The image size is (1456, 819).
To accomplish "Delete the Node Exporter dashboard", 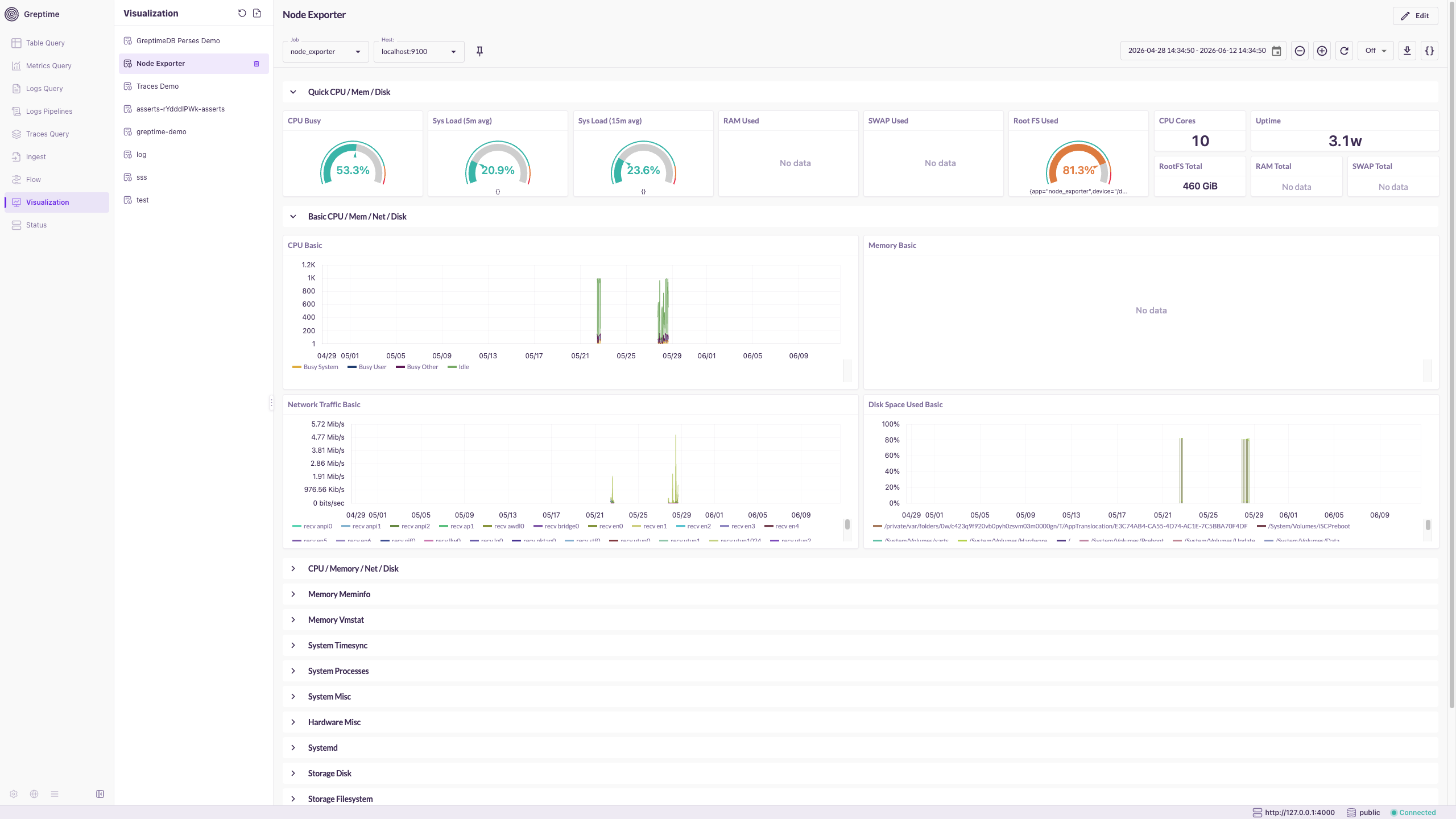I will tap(257, 64).
